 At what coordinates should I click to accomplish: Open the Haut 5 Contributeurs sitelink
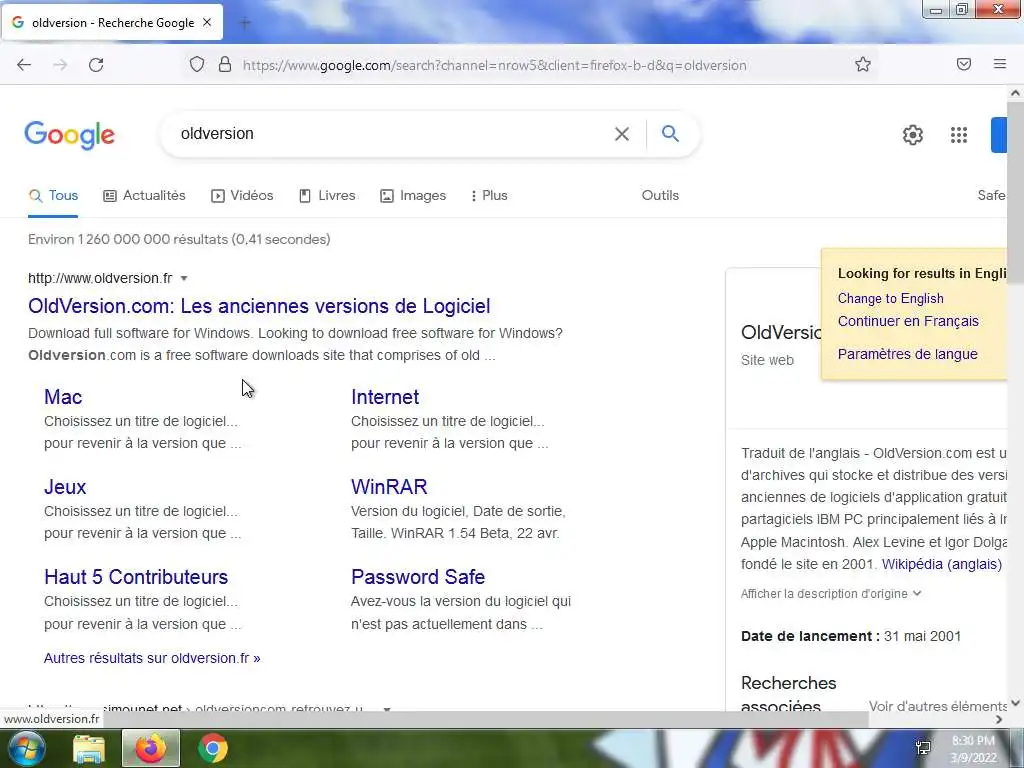136,577
